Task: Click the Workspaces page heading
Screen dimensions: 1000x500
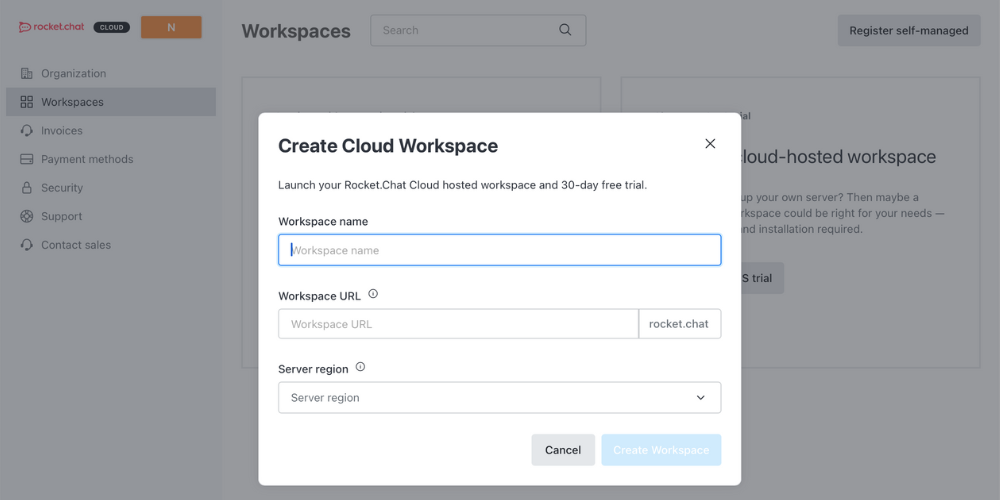Action: coord(296,31)
